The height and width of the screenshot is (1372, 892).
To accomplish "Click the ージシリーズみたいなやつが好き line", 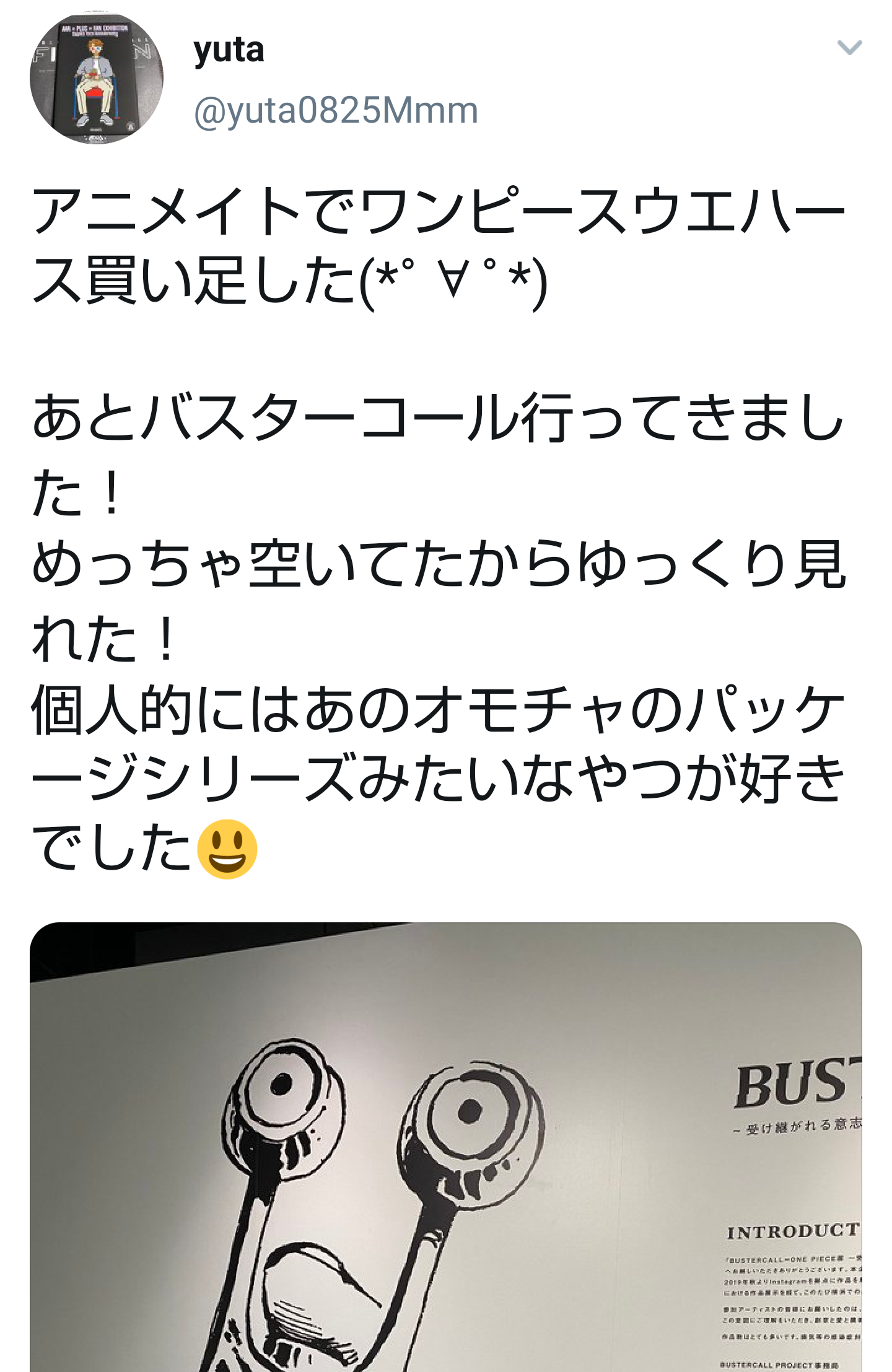I will (x=439, y=778).
